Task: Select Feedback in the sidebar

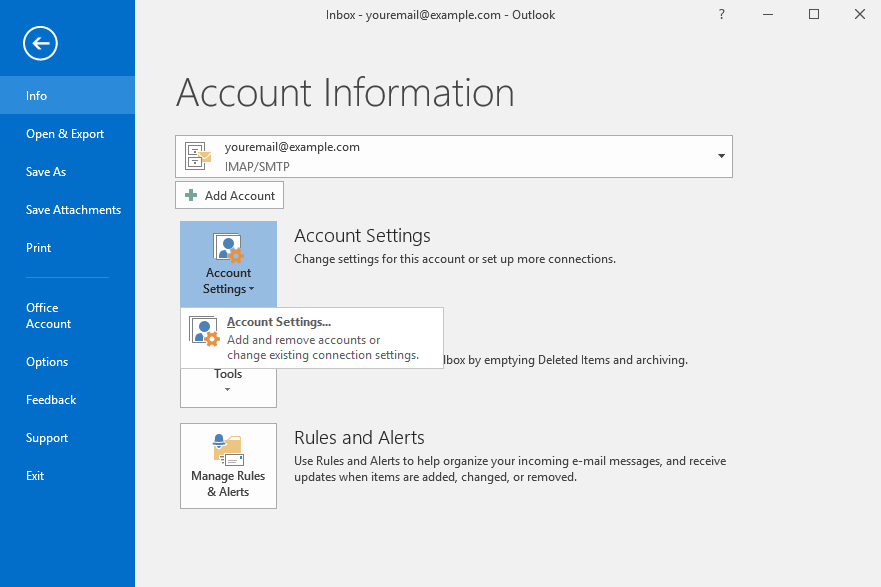Action: [67, 400]
